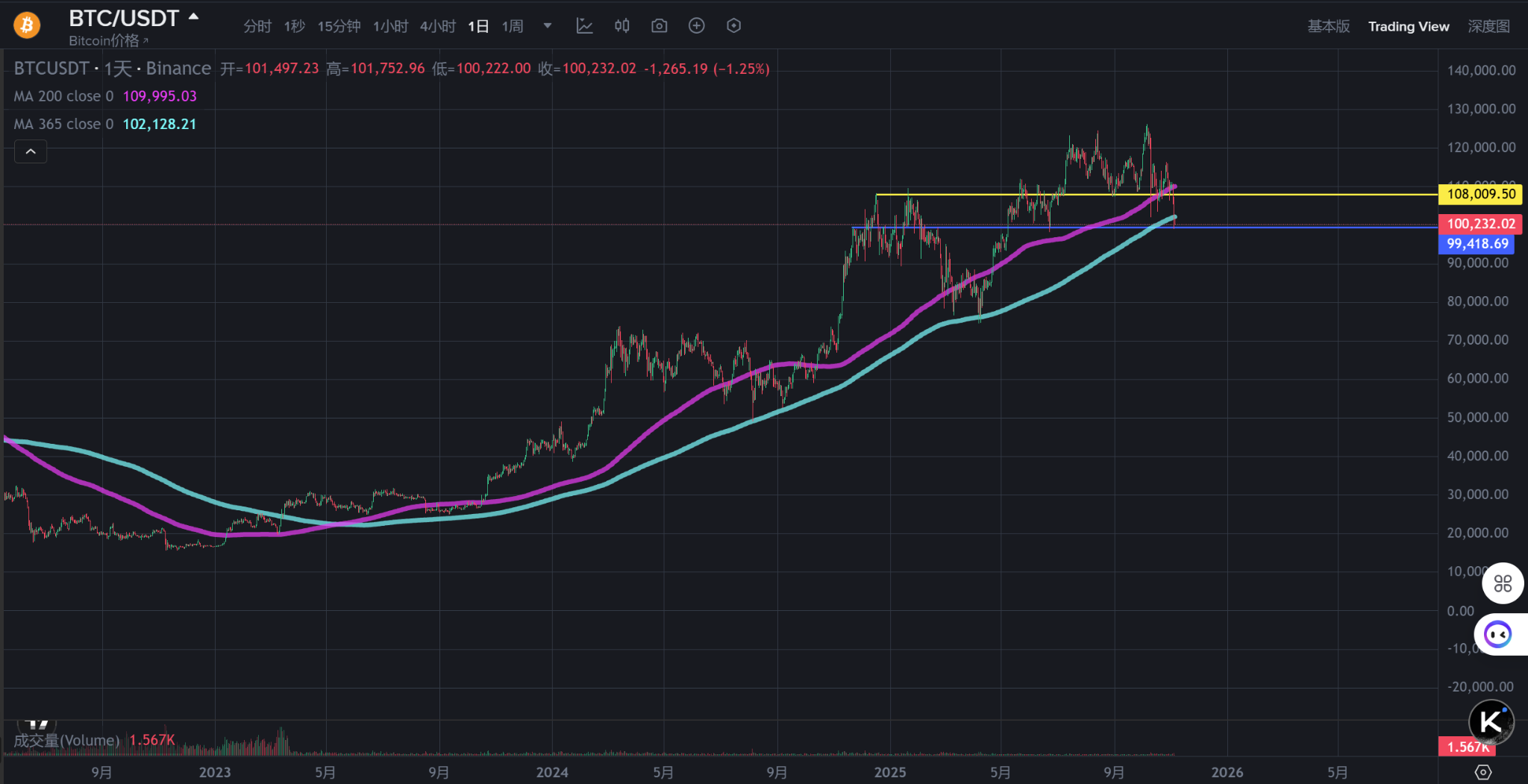Open the 1周 interval option
The width and height of the screenshot is (1528, 784).
513,25
